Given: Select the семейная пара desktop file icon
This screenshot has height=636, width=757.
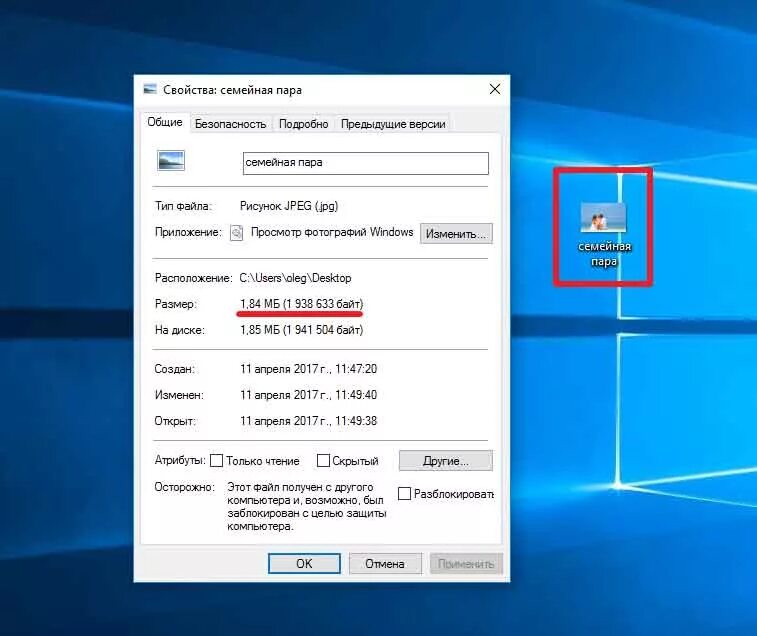Looking at the screenshot, I should (x=603, y=217).
